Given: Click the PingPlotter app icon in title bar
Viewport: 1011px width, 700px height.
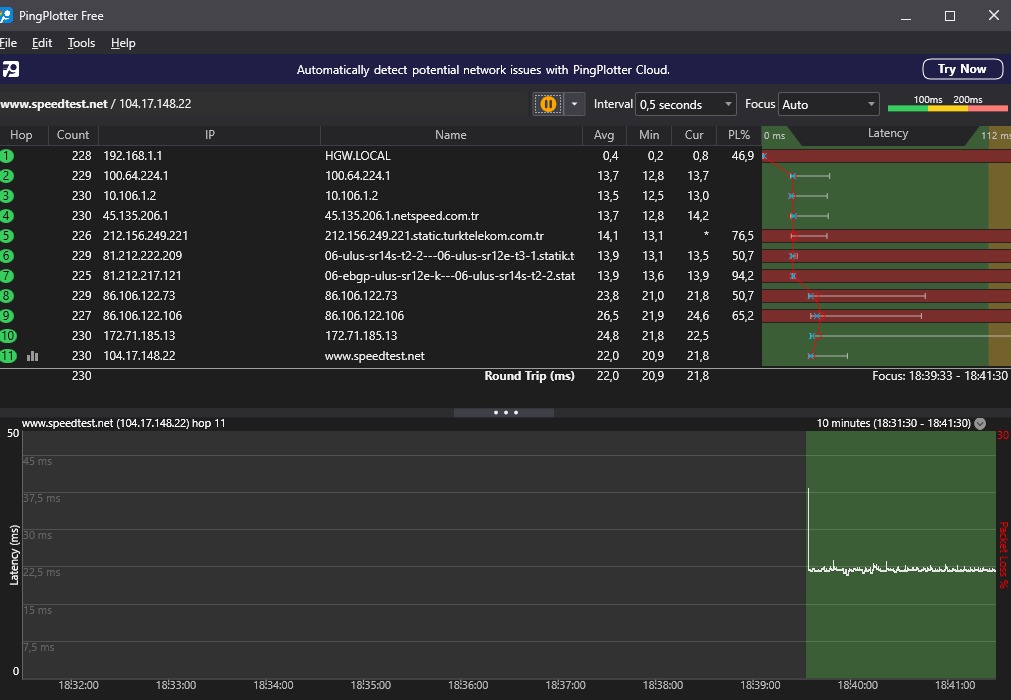Looking at the screenshot, I should (6, 15).
